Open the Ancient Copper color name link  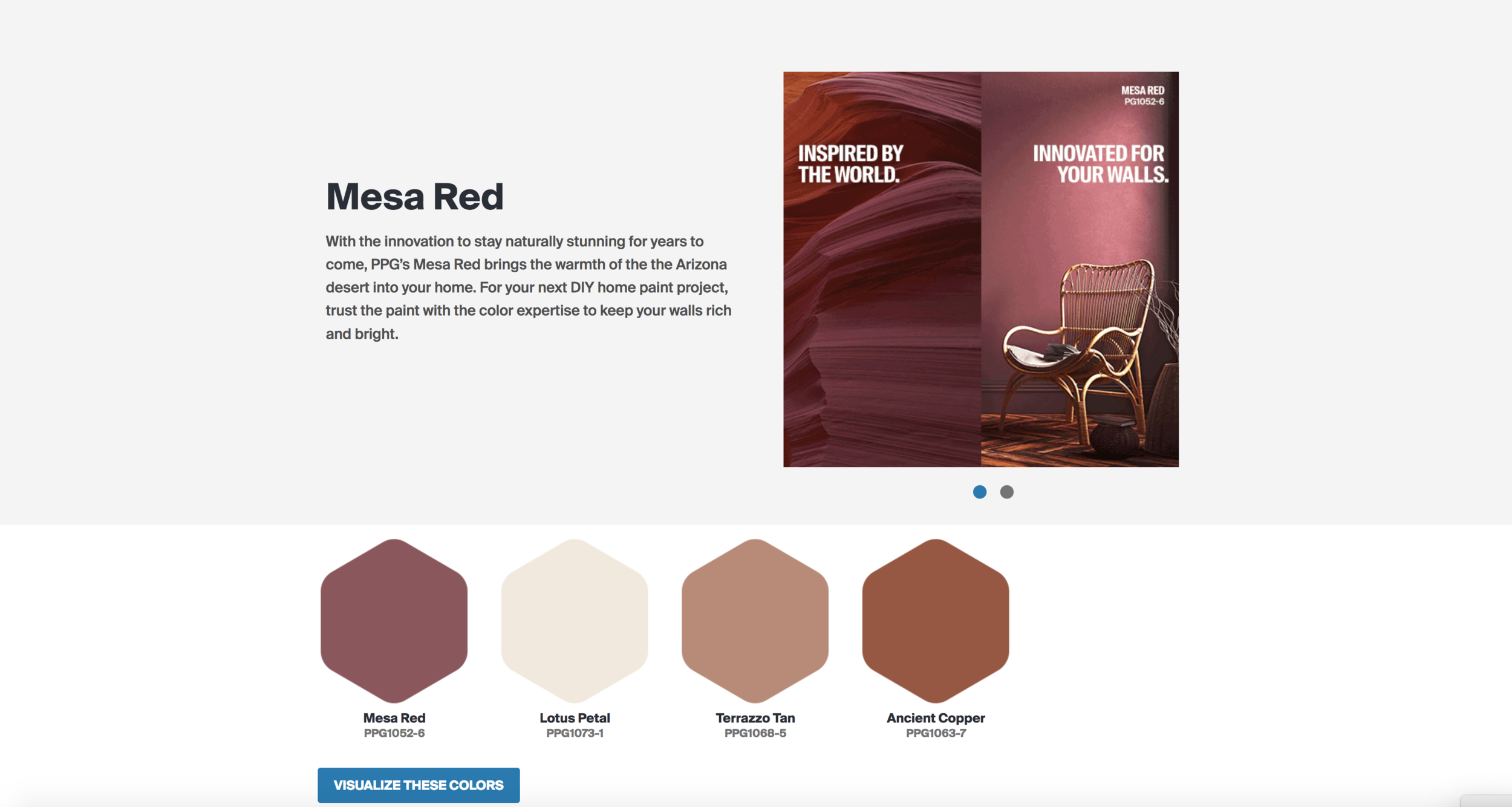[x=935, y=718]
